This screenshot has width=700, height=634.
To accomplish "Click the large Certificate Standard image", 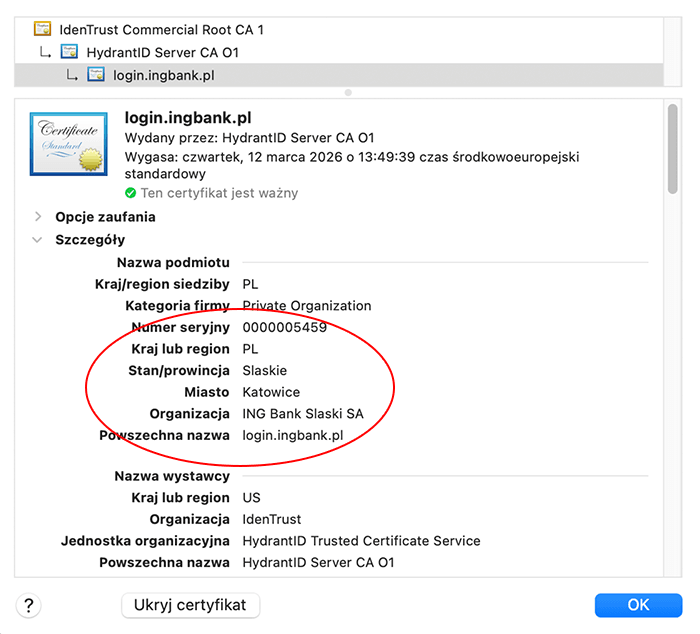I will coord(67,143).
